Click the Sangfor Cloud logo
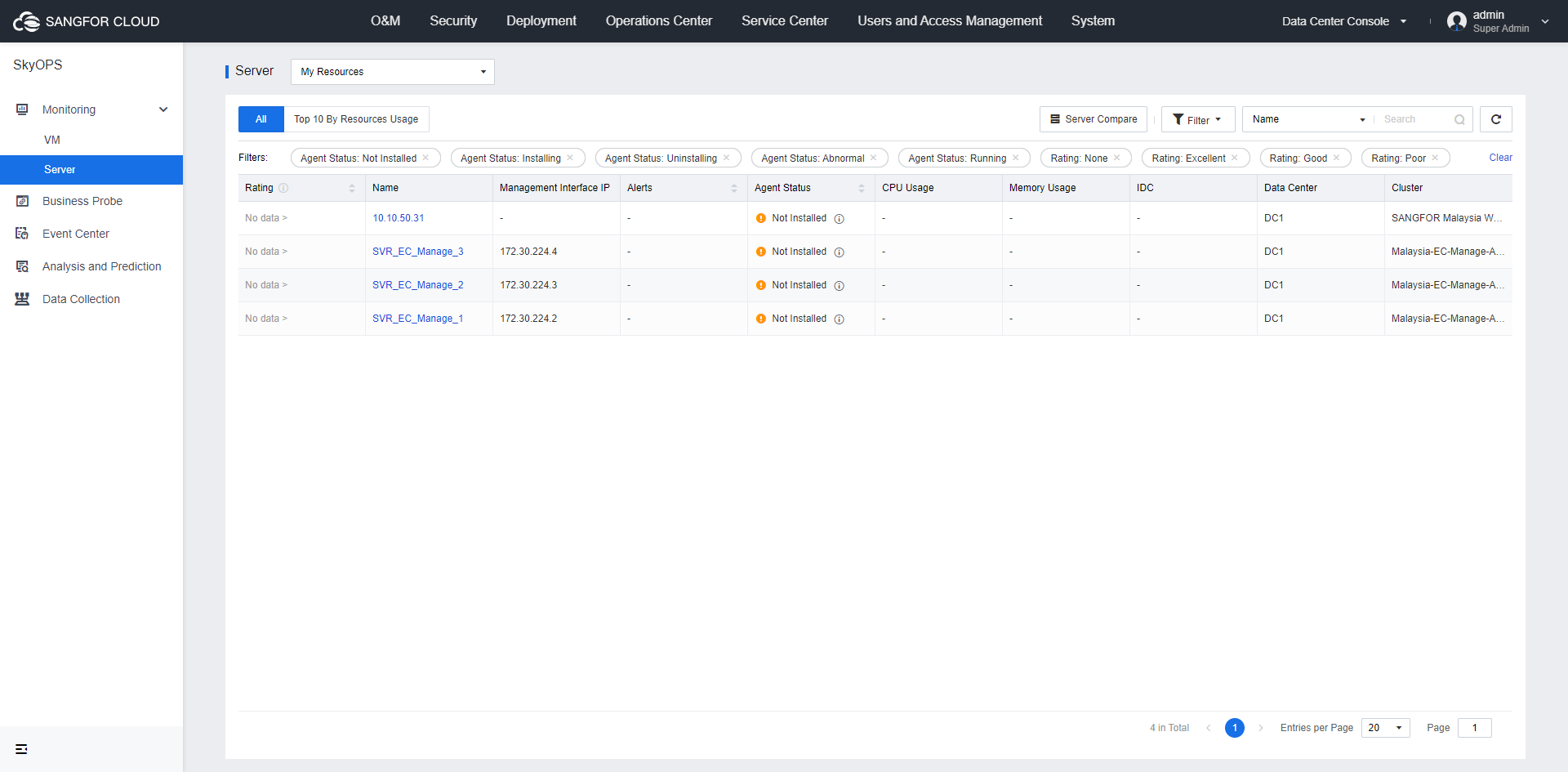 (86, 21)
